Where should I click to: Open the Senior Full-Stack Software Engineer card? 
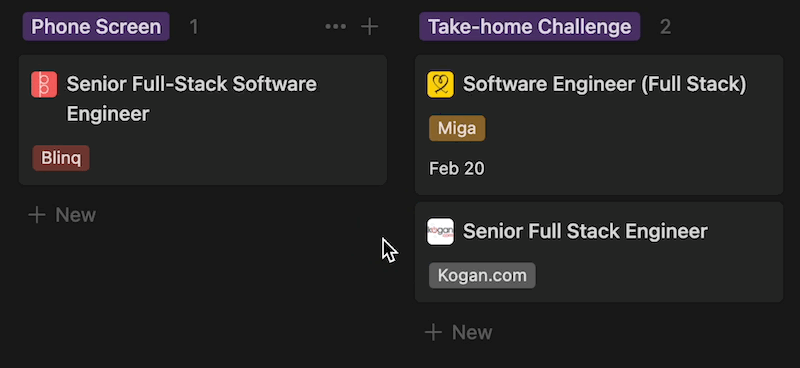203,120
